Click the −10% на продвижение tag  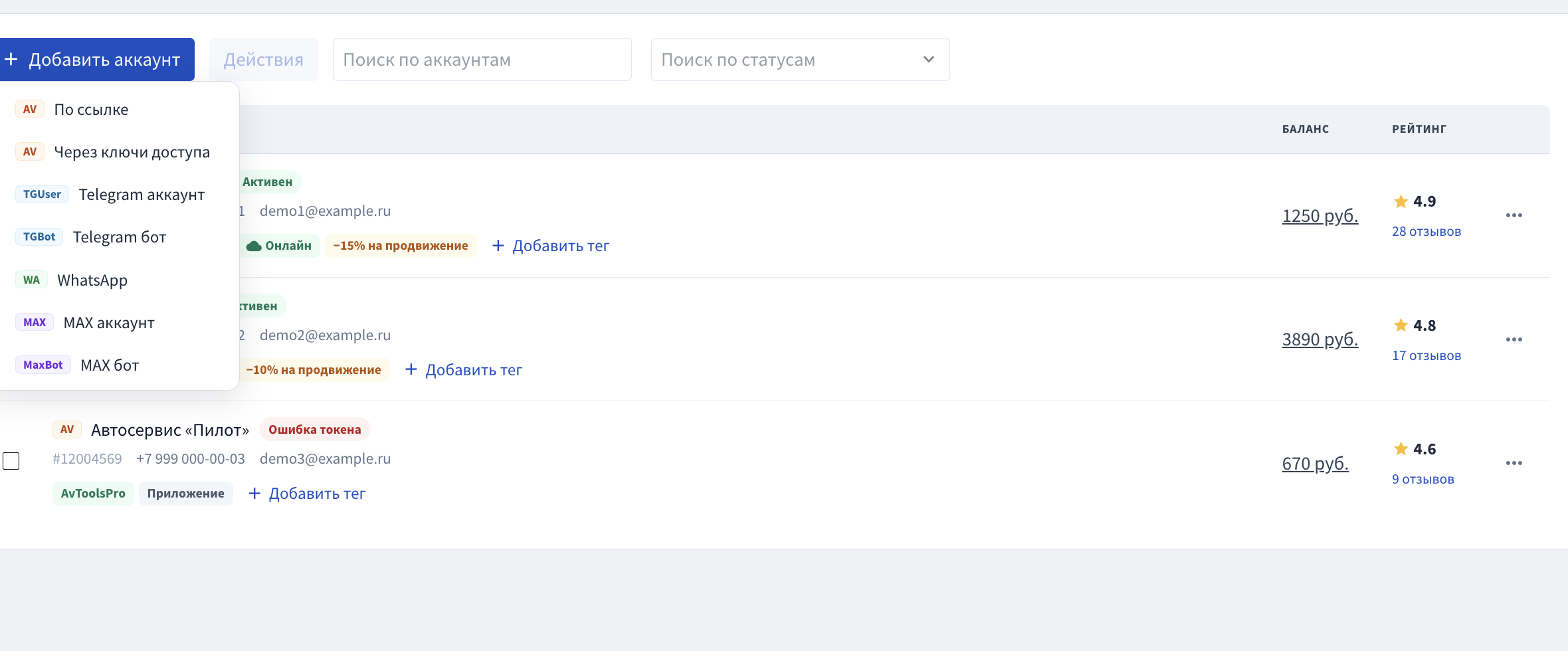click(314, 370)
